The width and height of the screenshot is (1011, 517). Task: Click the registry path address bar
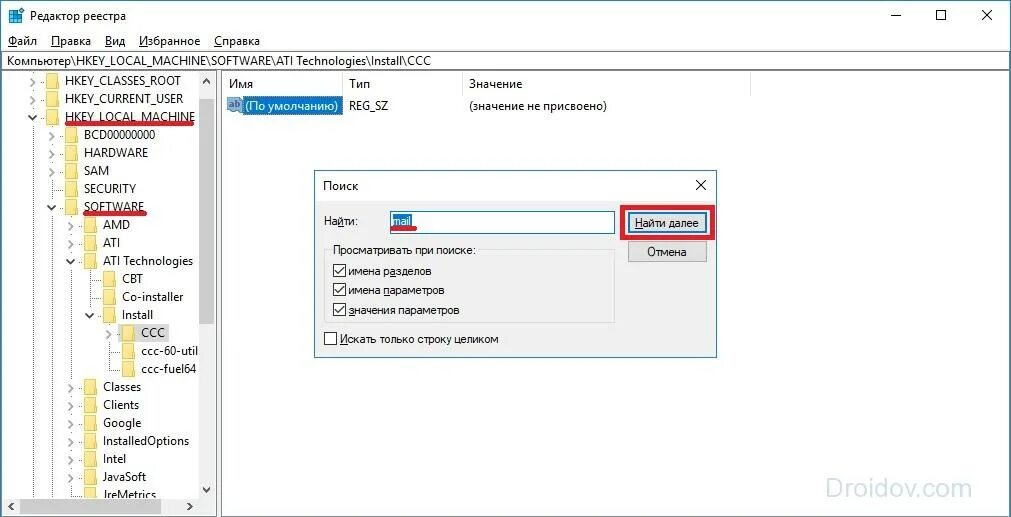pos(506,61)
